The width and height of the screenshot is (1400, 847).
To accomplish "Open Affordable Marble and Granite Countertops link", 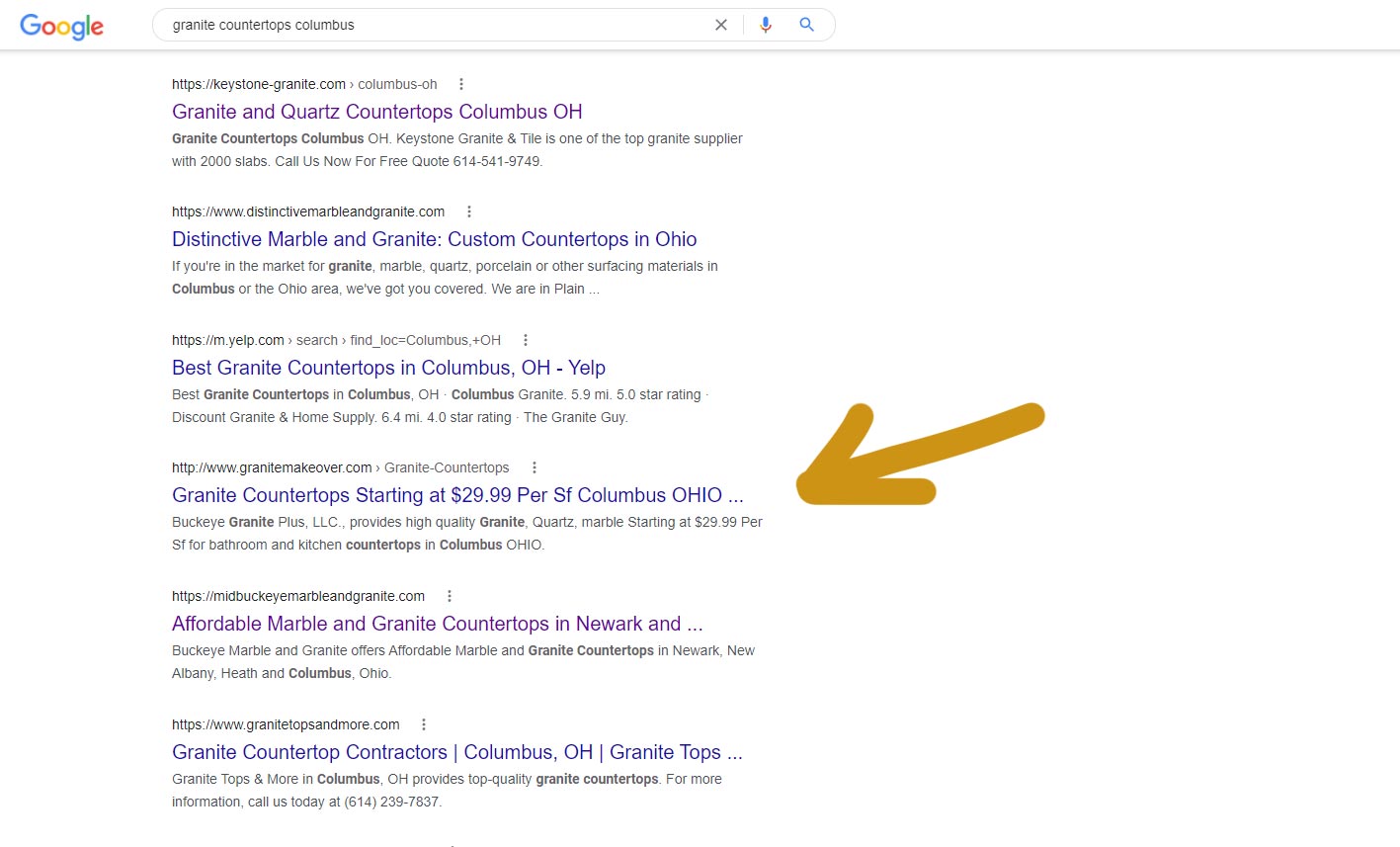I will pos(438,624).
